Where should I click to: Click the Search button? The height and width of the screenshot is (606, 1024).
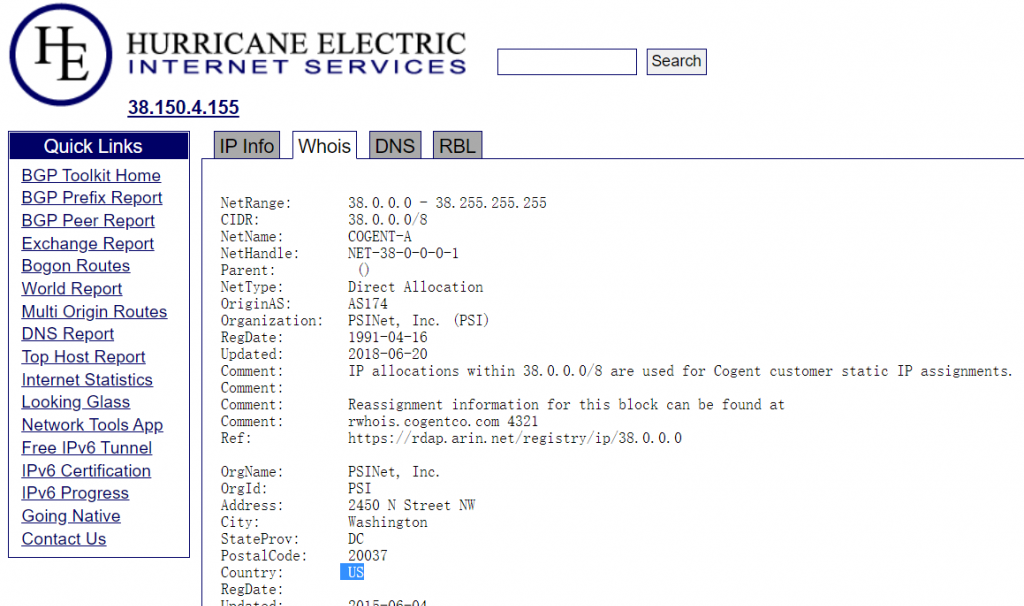[677, 61]
